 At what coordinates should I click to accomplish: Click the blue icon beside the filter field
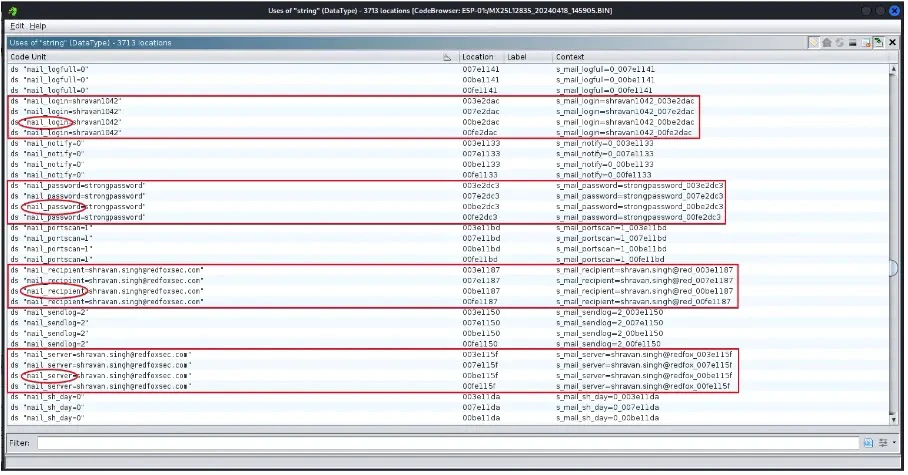(x=868, y=442)
